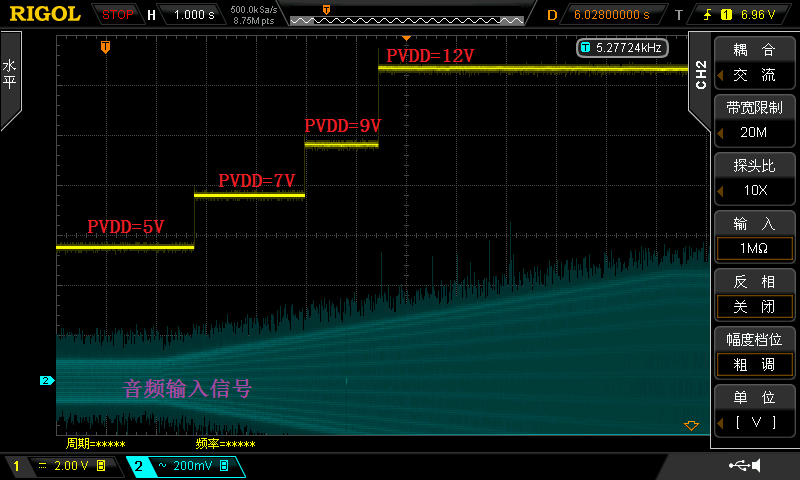Select the channel 1 tab showing 2.00V
Image resolution: width=800 pixels, height=480 pixels.
click(62, 466)
